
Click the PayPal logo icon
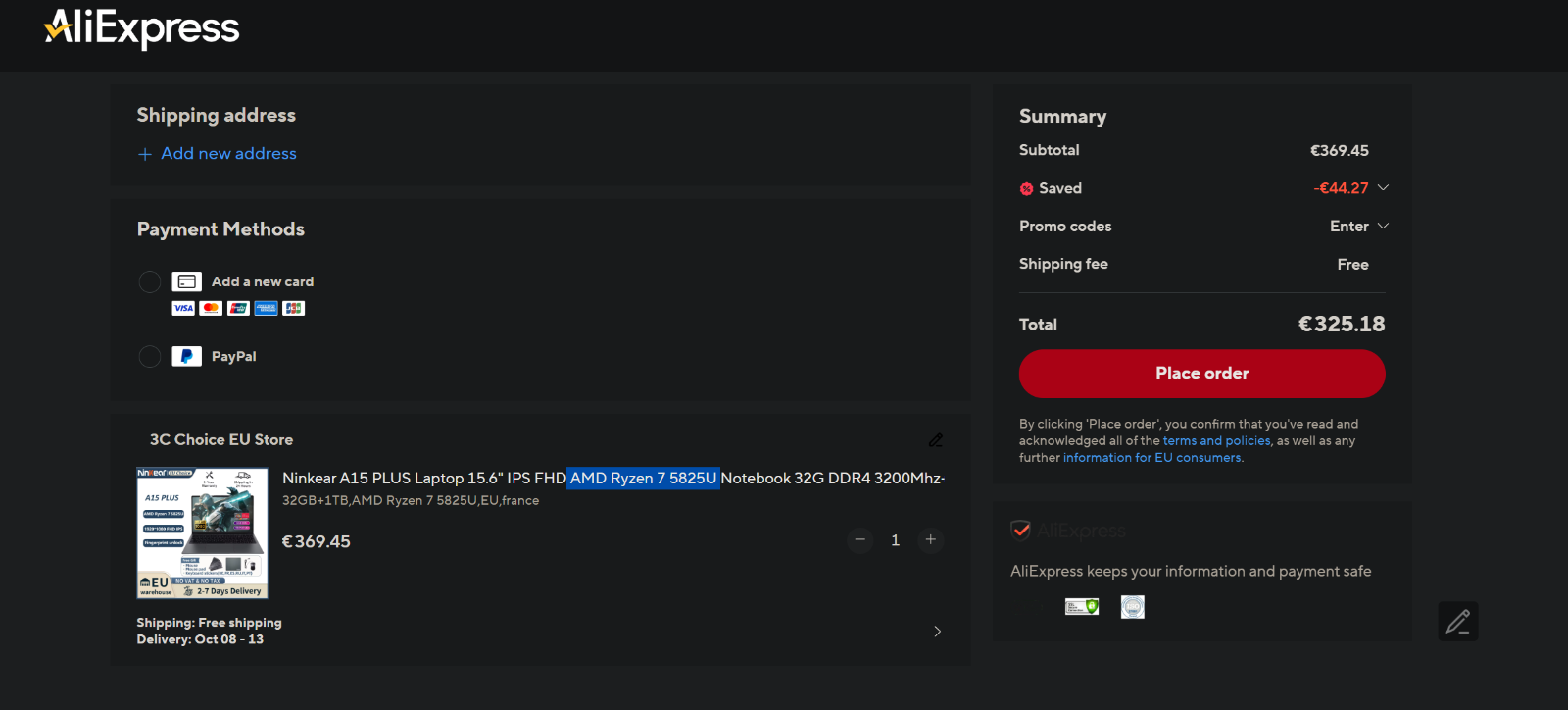(x=187, y=356)
